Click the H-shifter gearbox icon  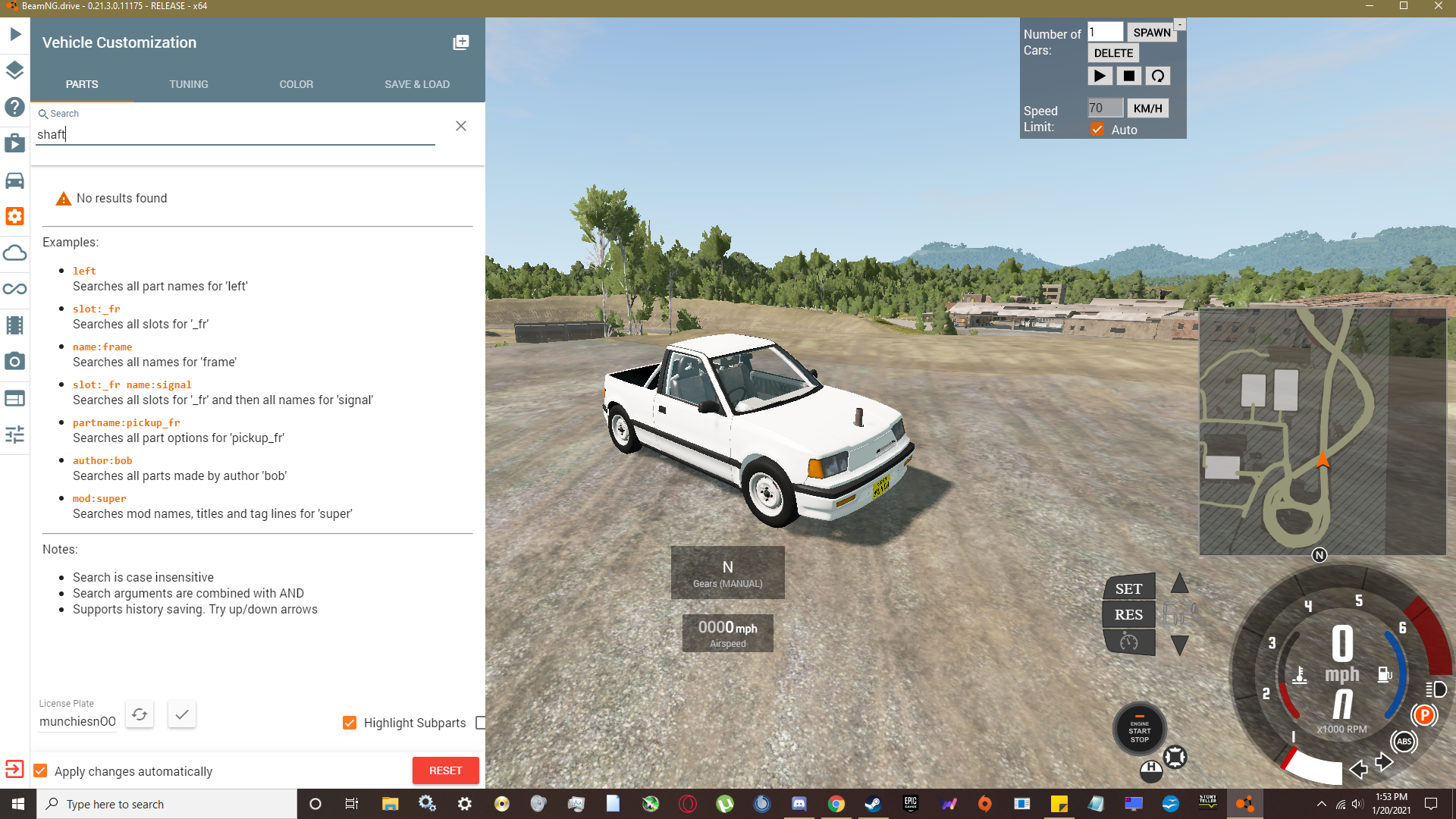coord(1151,770)
